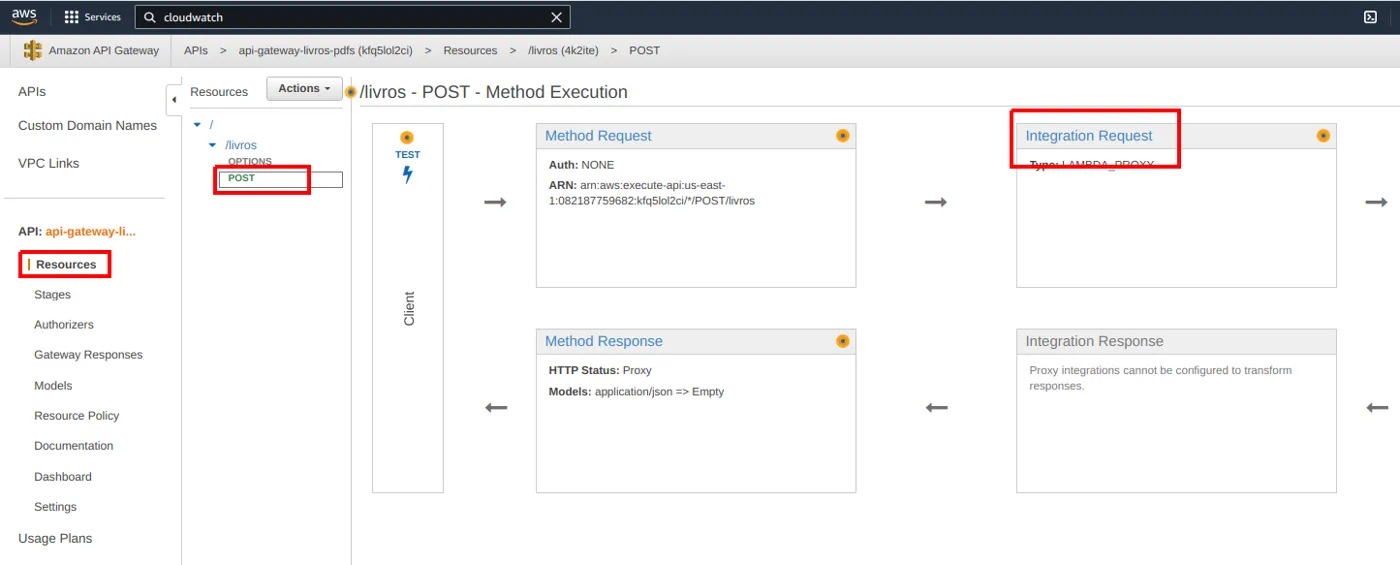Open VPC Links
Image resolution: width=1400 pixels, height=565 pixels.
[x=48, y=163]
